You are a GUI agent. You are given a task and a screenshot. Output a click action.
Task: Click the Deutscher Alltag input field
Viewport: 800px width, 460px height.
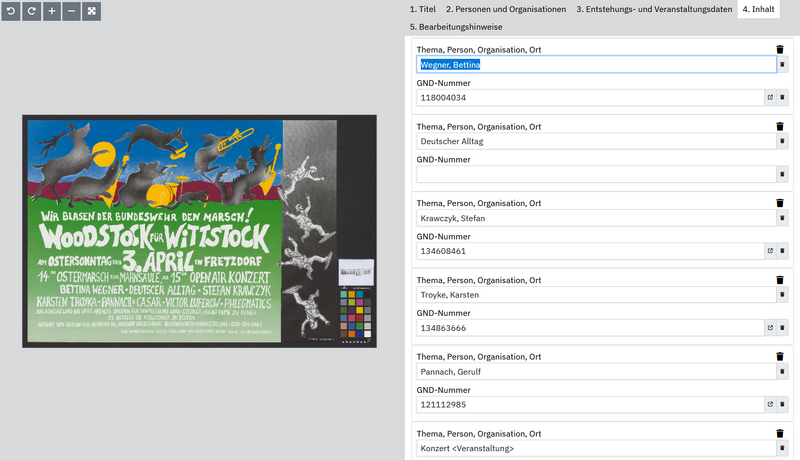coord(596,141)
